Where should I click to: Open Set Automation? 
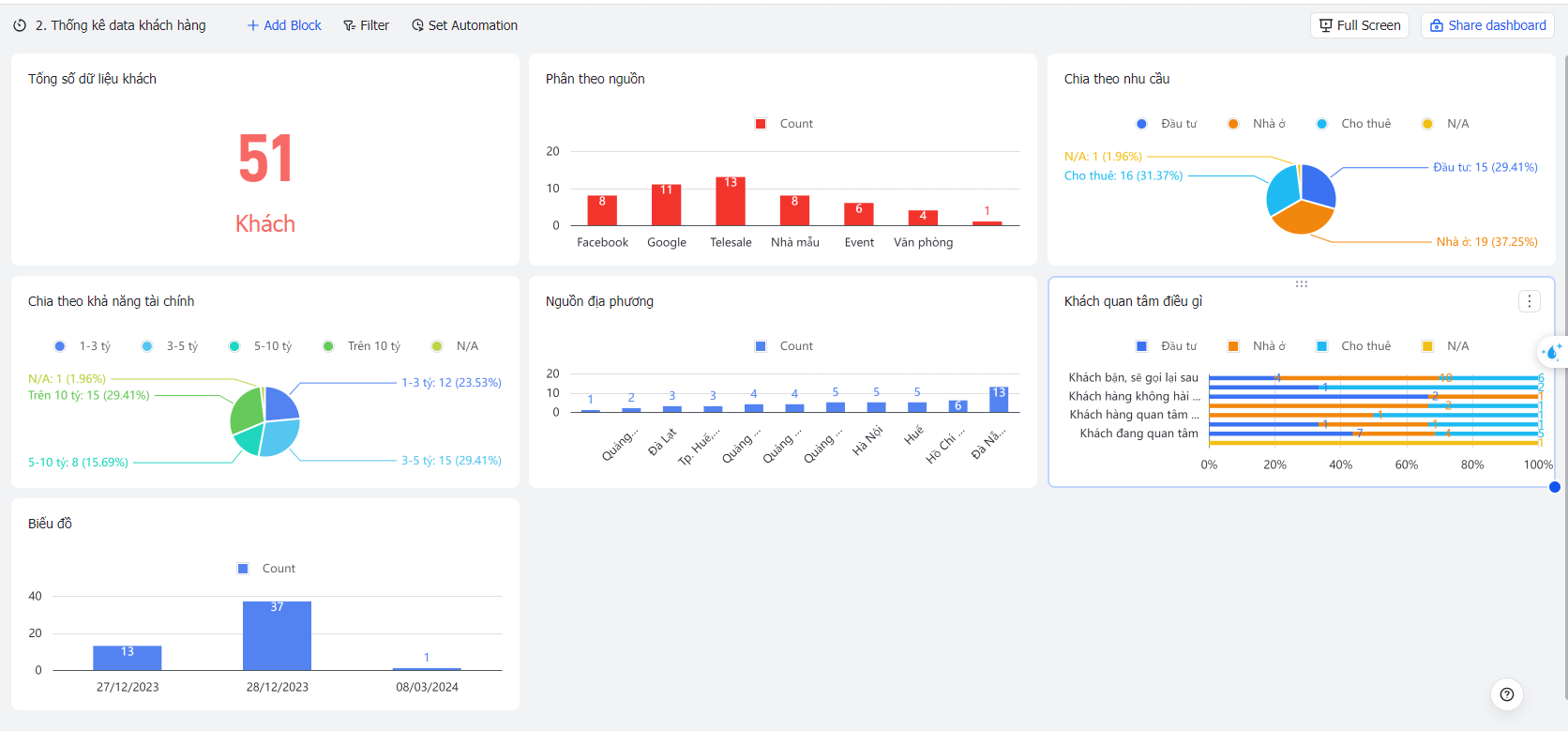click(464, 25)
